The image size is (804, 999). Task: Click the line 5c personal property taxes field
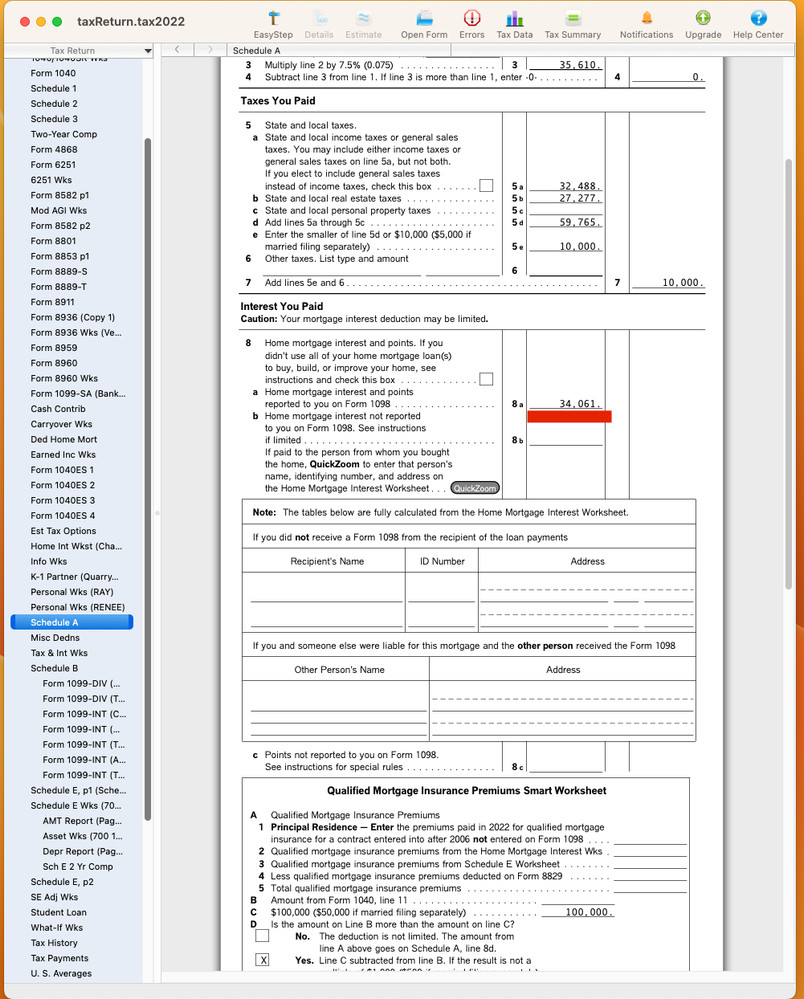(566, 210)
